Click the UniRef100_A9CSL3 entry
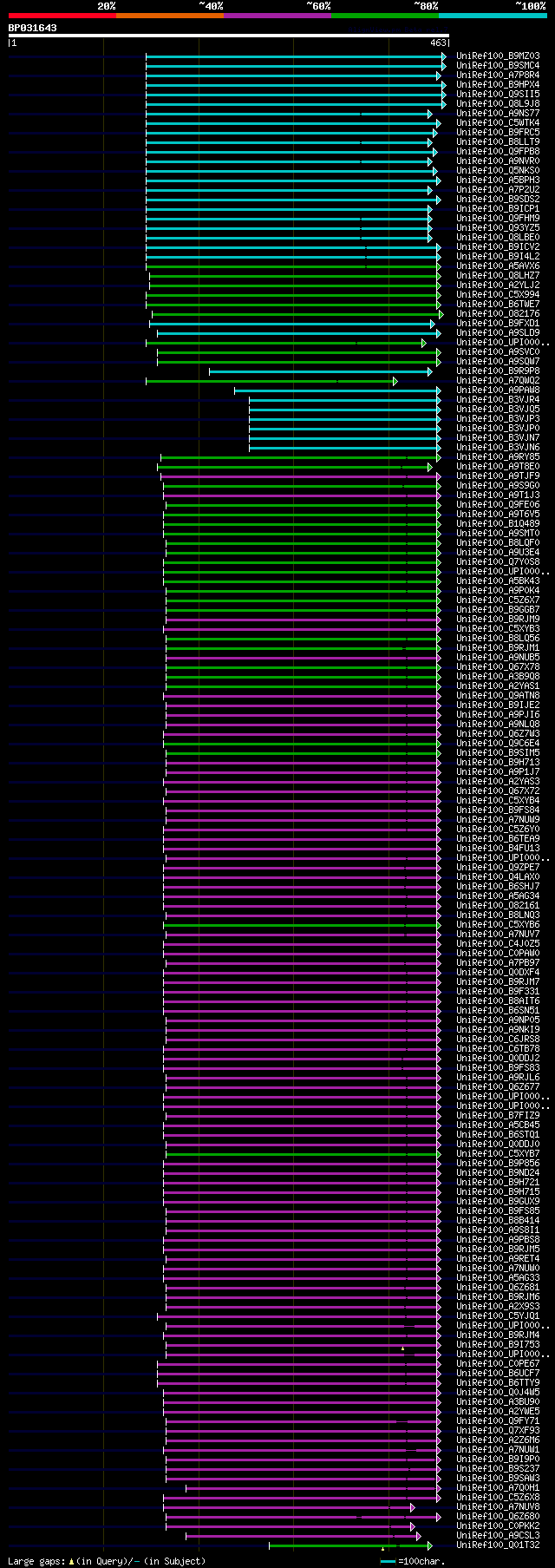Image resolution: width=555 pixels, height=1568 pixels. (x=498, y=1535)
